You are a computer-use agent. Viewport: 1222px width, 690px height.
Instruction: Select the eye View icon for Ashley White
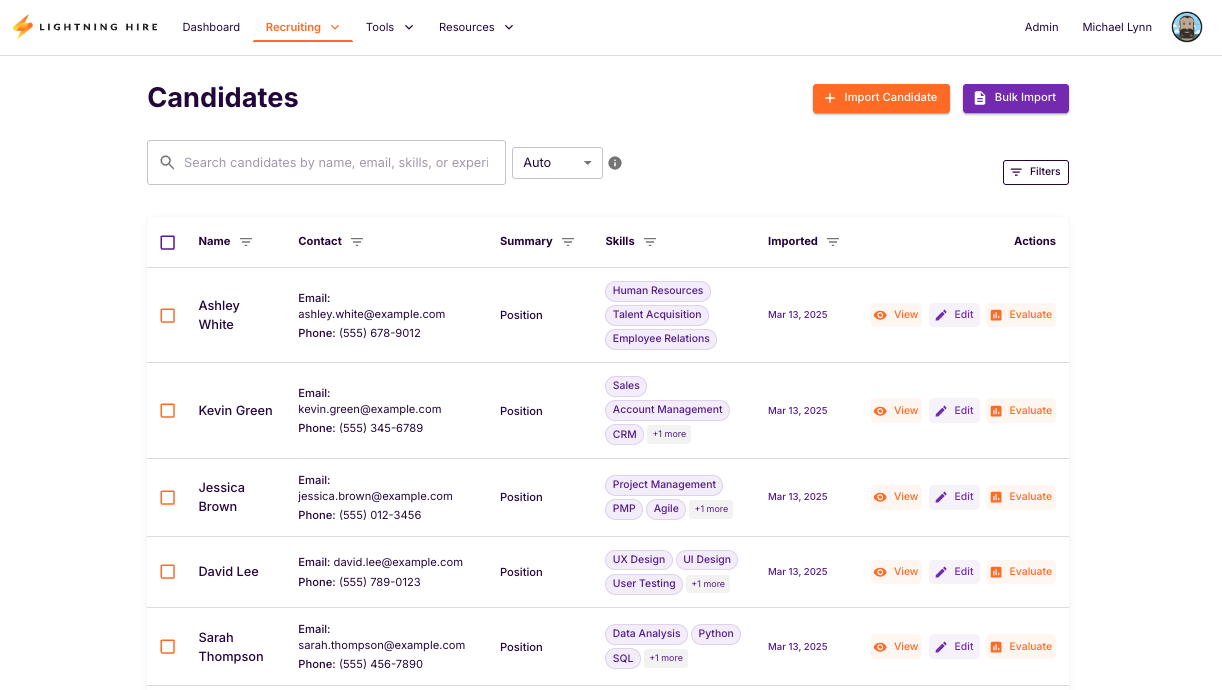[x=880, y=314]
